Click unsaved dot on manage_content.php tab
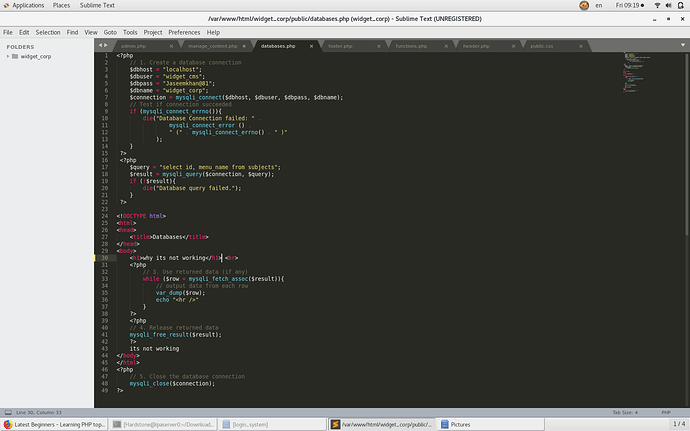 click(244, 46)
